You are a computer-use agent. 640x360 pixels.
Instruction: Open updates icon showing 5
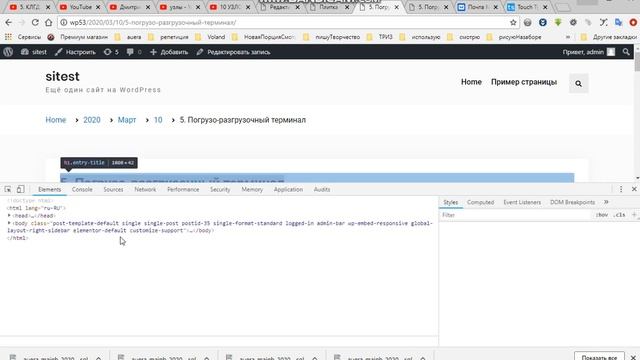coord(111,52)
